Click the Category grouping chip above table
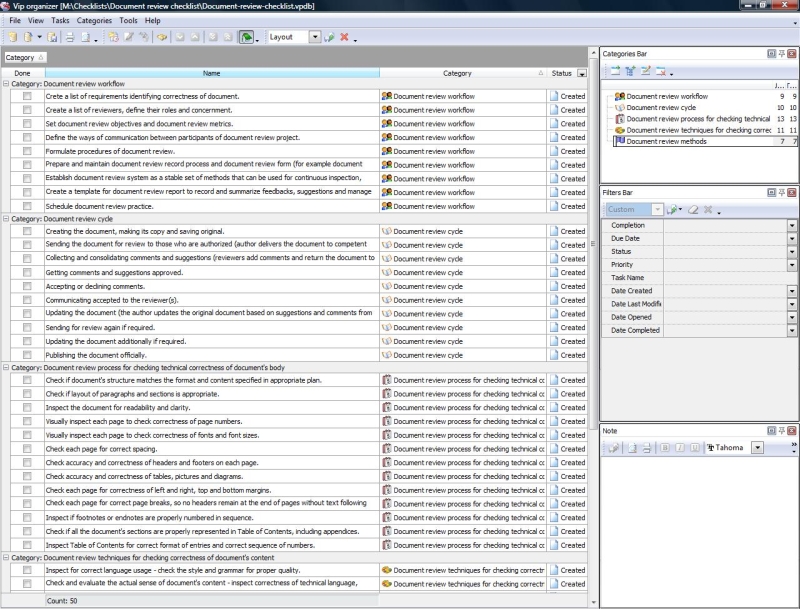Screen dimensions: 800x609 [x=24, y=58]
